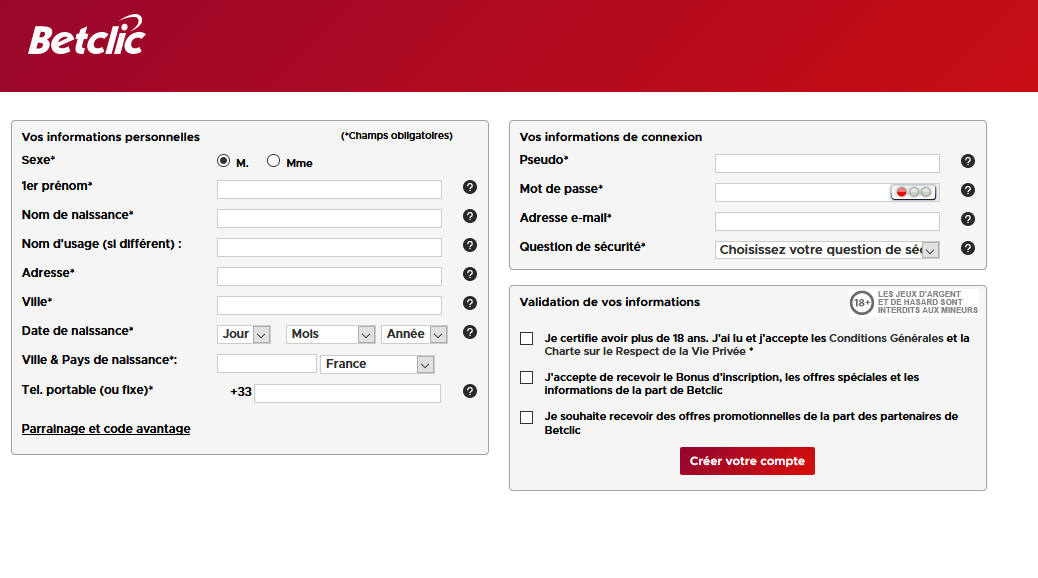Click the Vos informations personnelles heading
Viewport: 1038px width, 578px height.
(111, 137)
